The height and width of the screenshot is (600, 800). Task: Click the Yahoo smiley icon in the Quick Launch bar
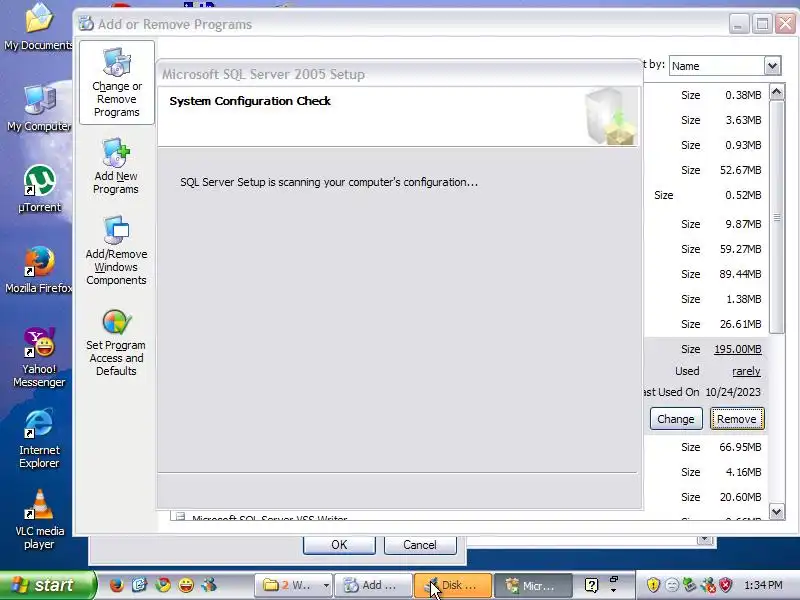(x=186, y=585)
